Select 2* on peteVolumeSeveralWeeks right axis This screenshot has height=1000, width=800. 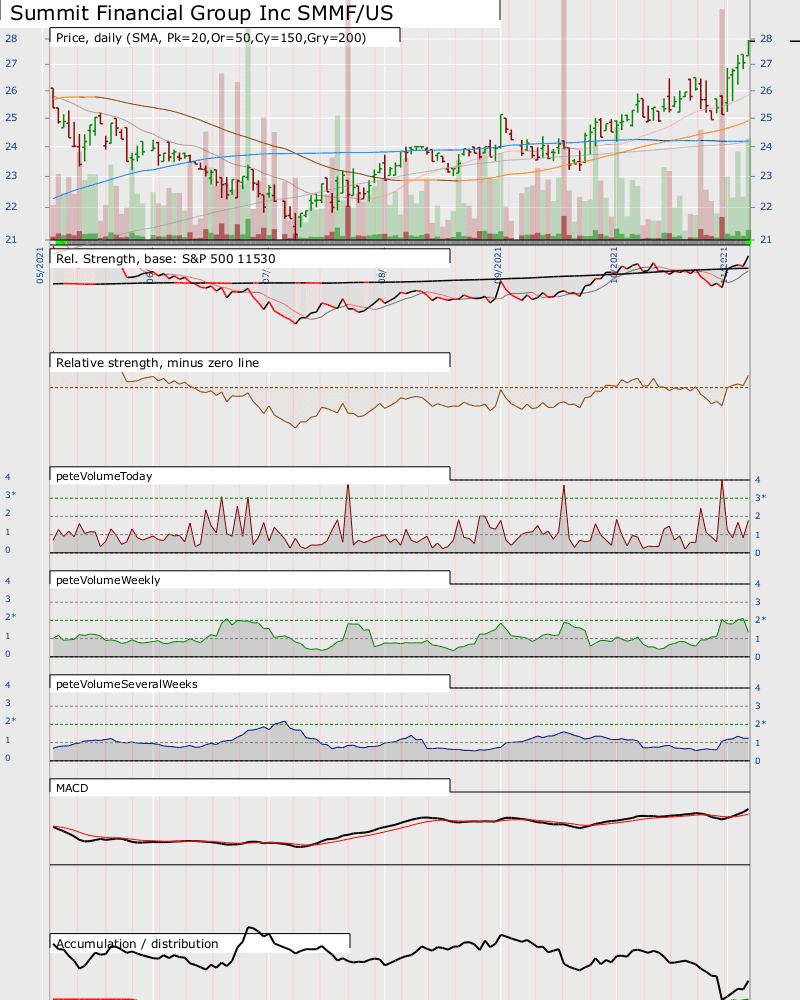[x=760, y=724]
